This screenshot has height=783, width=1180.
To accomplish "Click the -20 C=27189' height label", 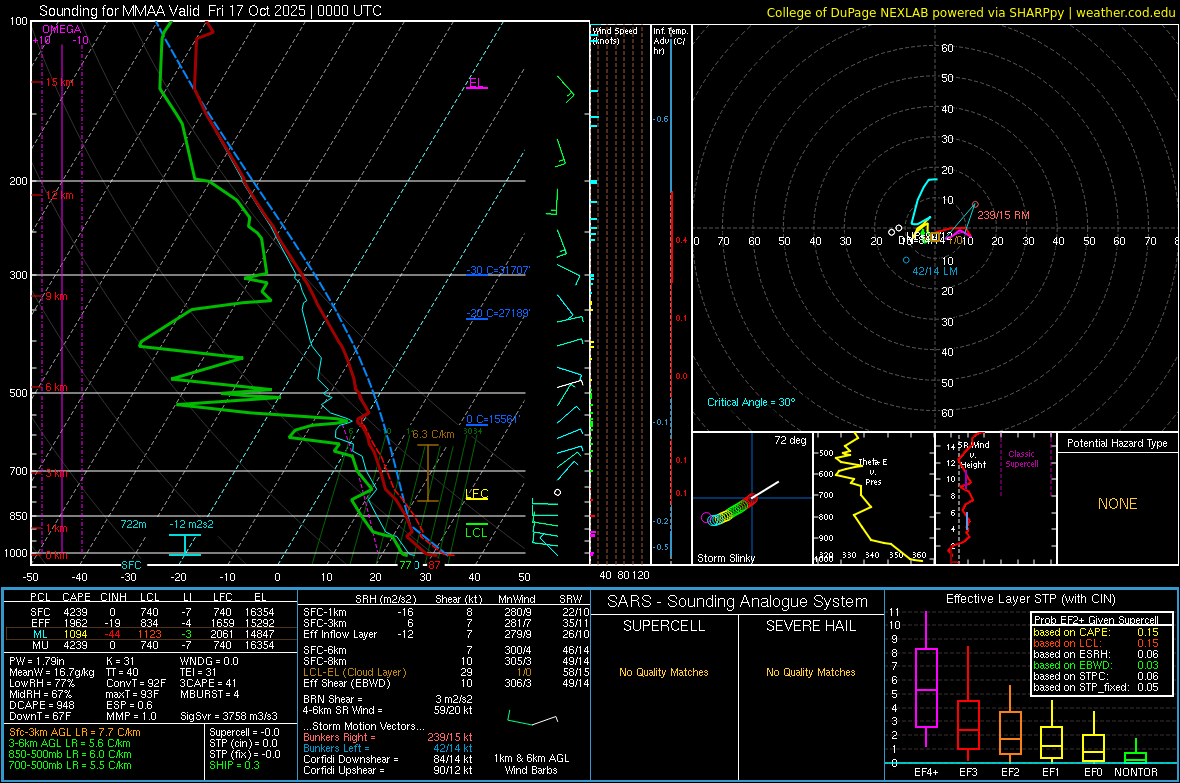I will (x=498, y=312).
